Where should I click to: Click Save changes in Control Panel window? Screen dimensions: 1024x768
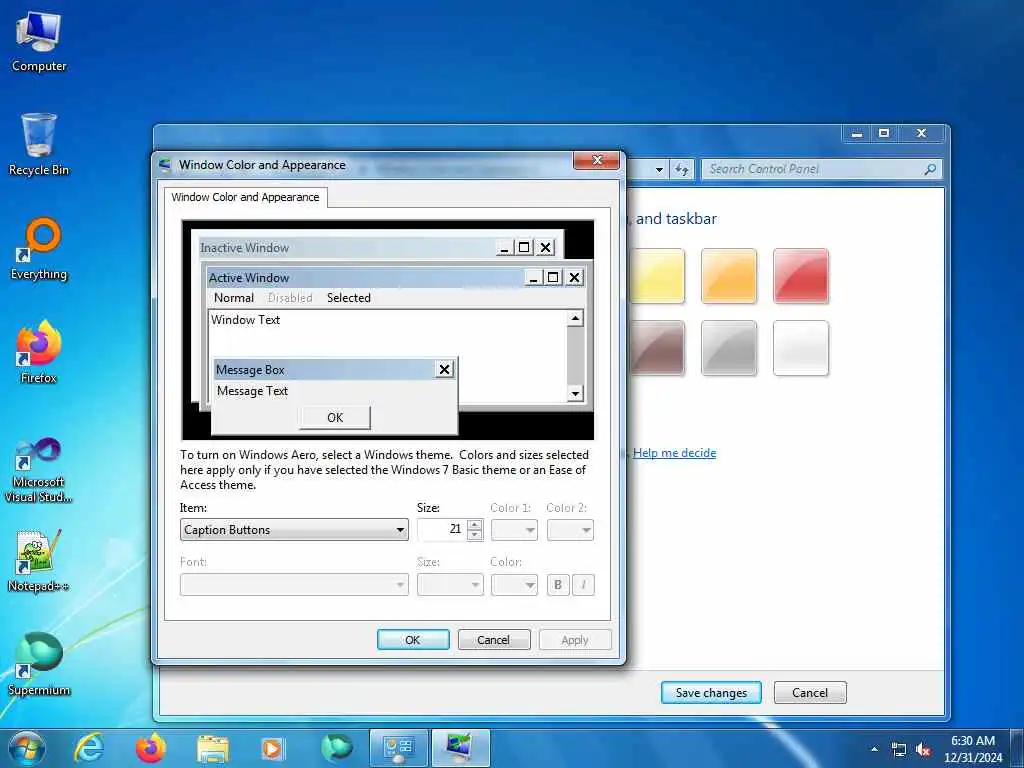coord(711,693)
